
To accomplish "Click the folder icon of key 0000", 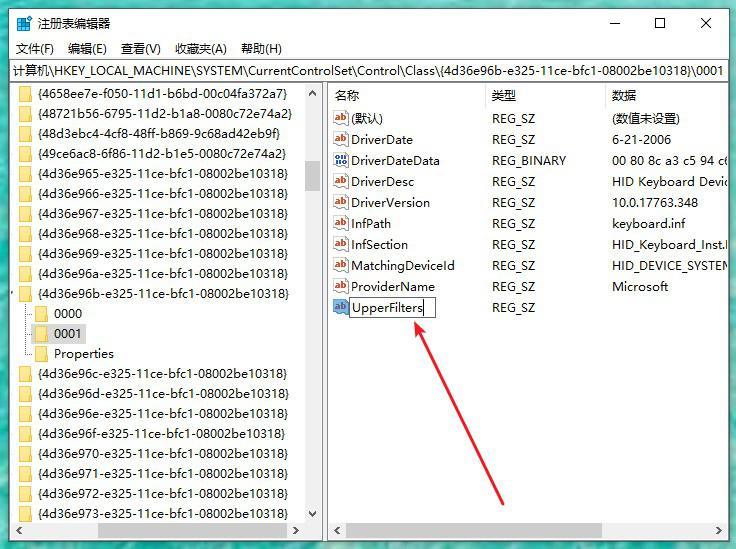I will (x=42, y=314).
